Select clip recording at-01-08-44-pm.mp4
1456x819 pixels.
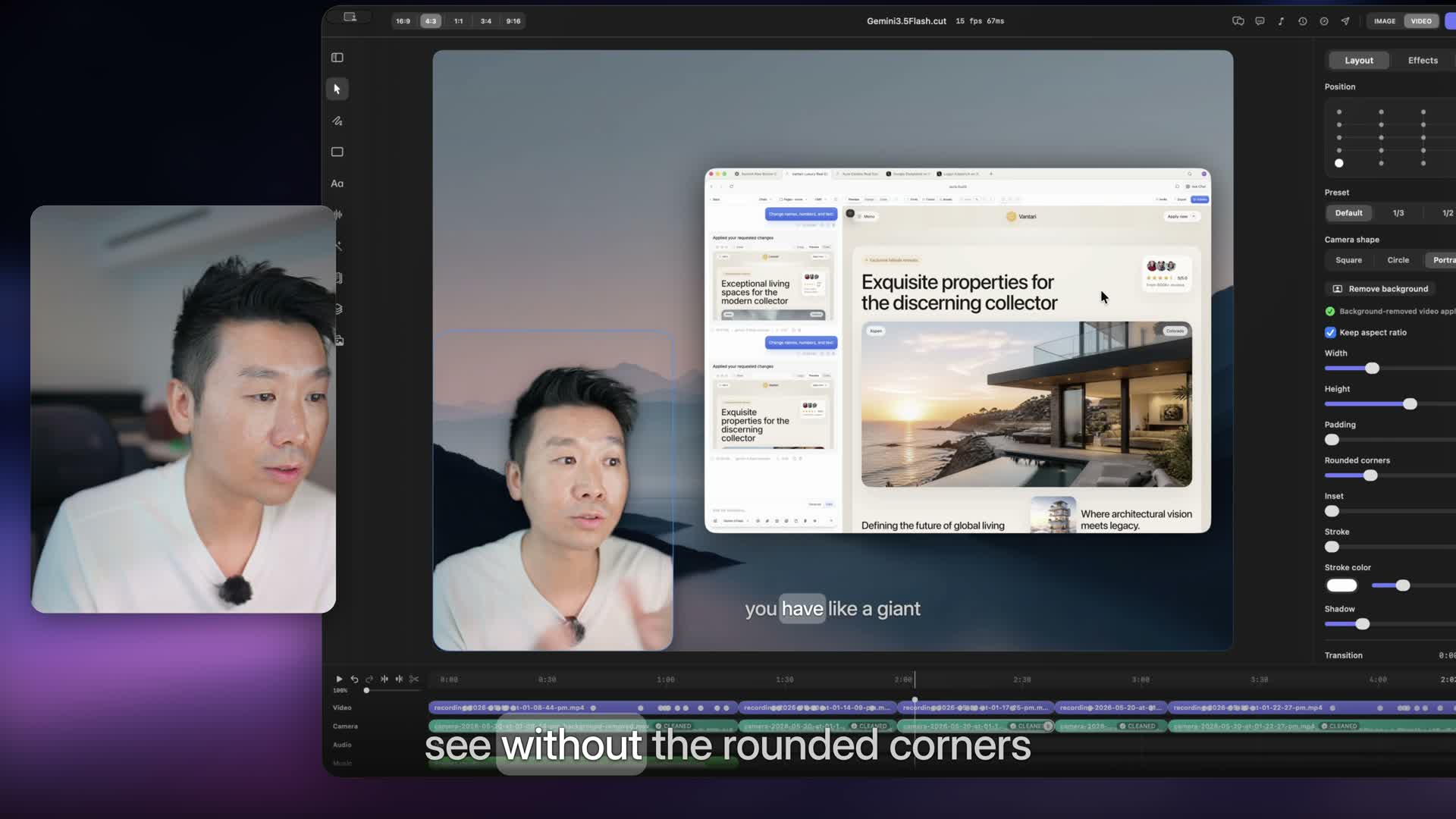click(x=582, y=708)
